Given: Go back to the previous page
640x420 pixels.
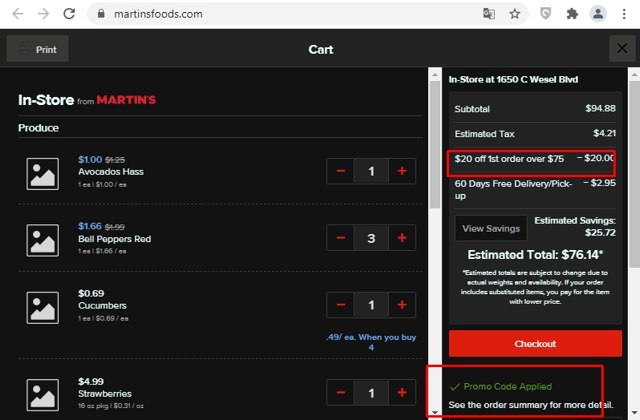Looking at the screenshot, I should click(18, 14).
